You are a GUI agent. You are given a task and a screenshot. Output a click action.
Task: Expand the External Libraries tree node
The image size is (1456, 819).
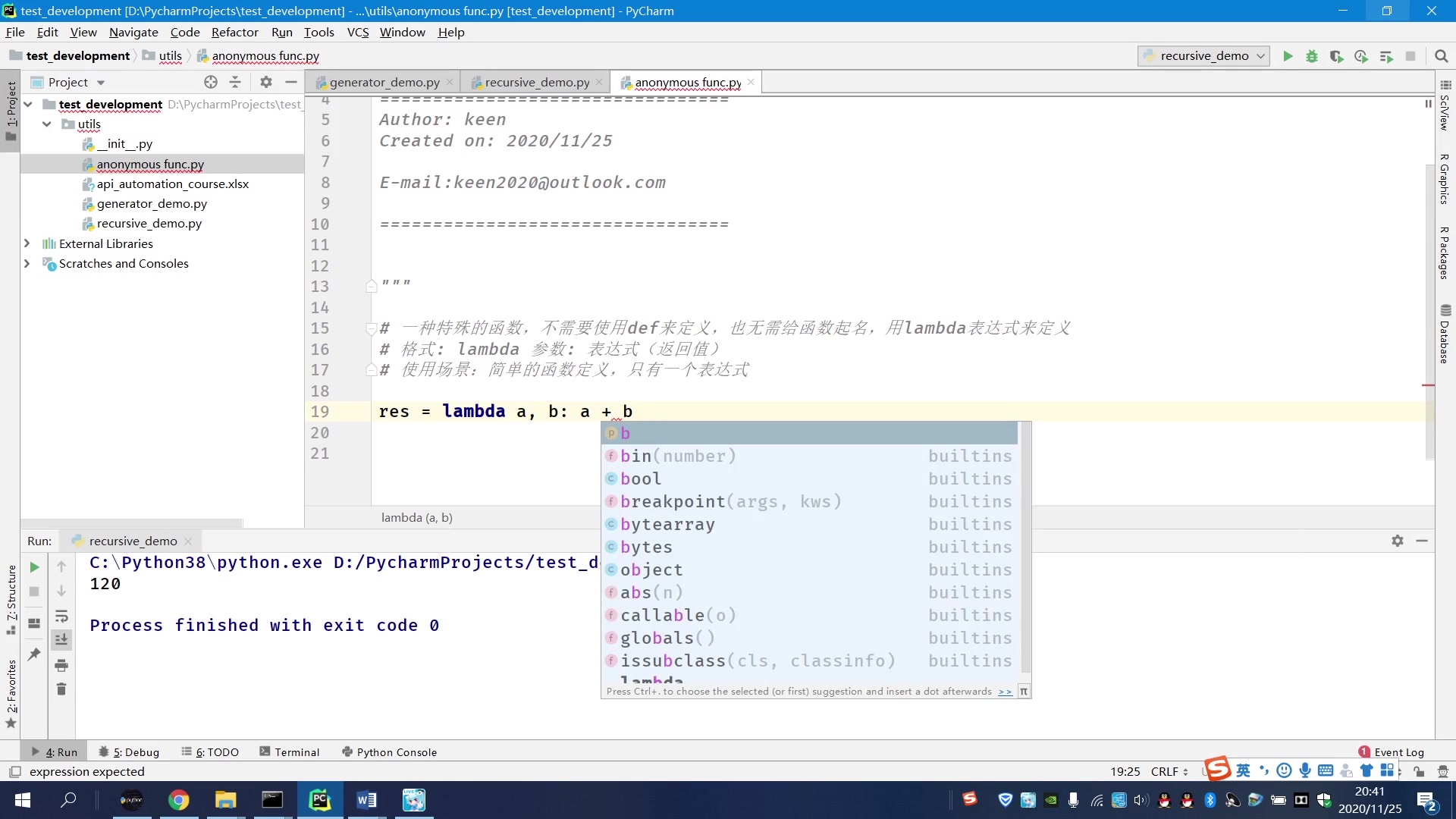click(27, 243)
